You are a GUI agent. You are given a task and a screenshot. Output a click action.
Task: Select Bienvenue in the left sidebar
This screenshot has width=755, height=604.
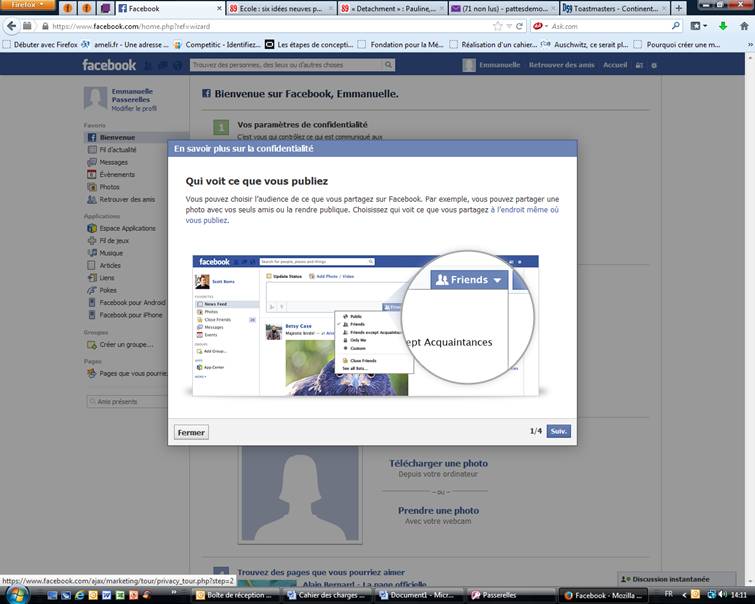coord(136,137)
